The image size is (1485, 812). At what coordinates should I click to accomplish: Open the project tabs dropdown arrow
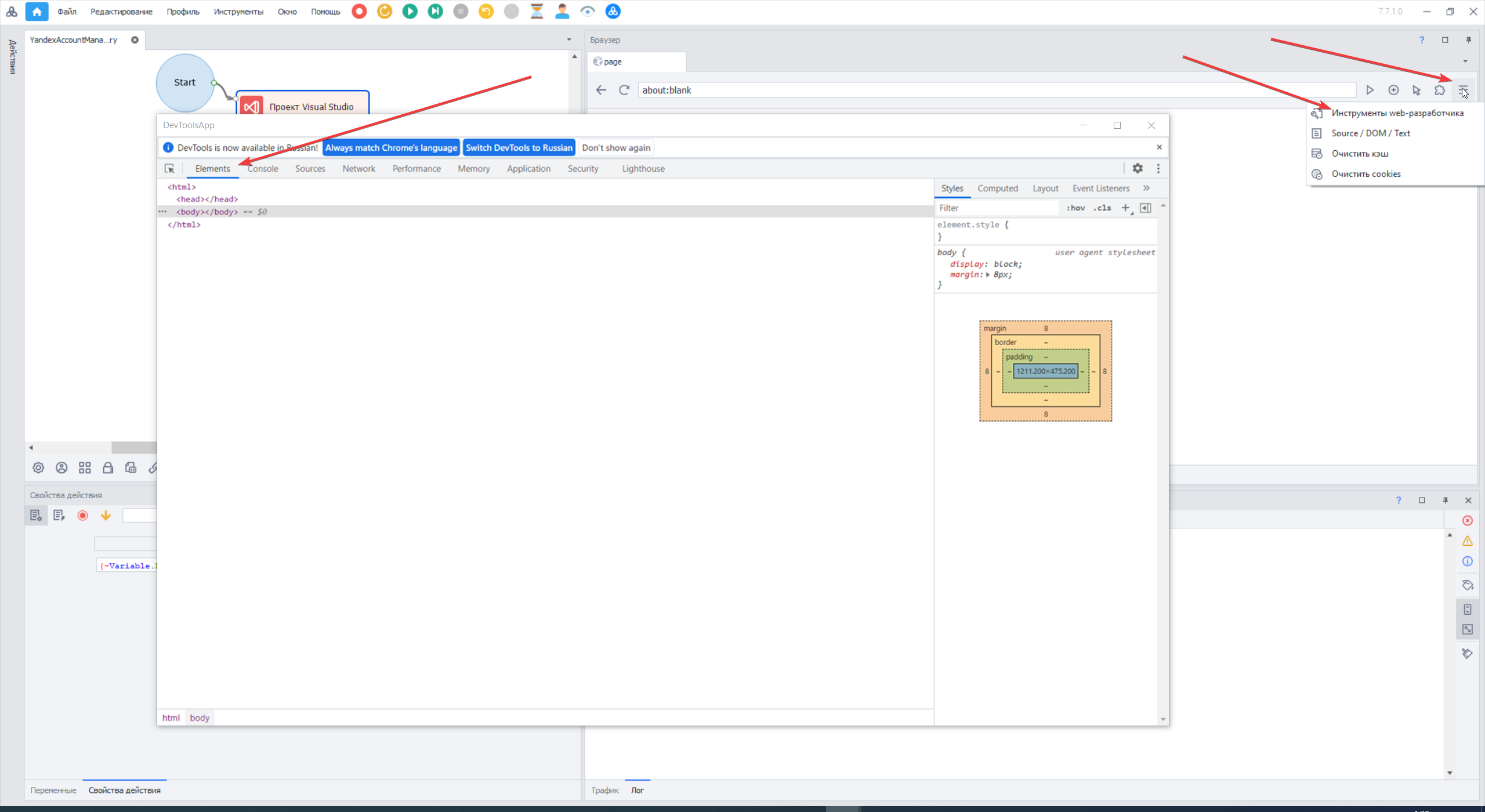(568, 39)
